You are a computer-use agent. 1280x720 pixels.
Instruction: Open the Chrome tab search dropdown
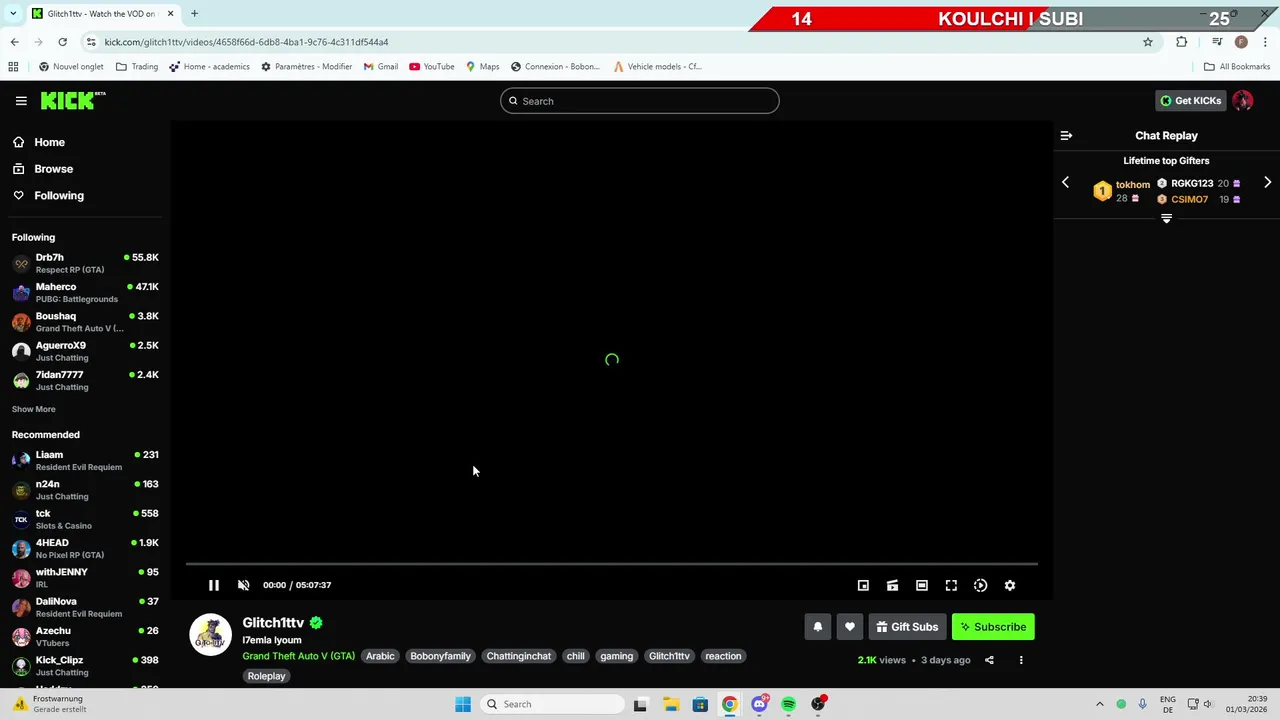coord(13,14)
